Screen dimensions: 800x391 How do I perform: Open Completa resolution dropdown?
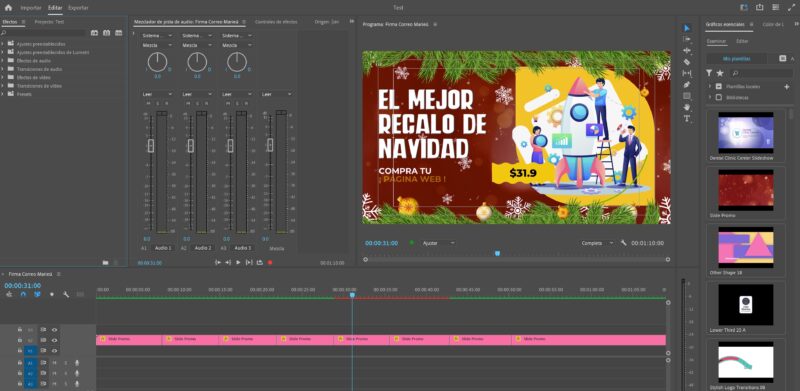click(597, 243)
